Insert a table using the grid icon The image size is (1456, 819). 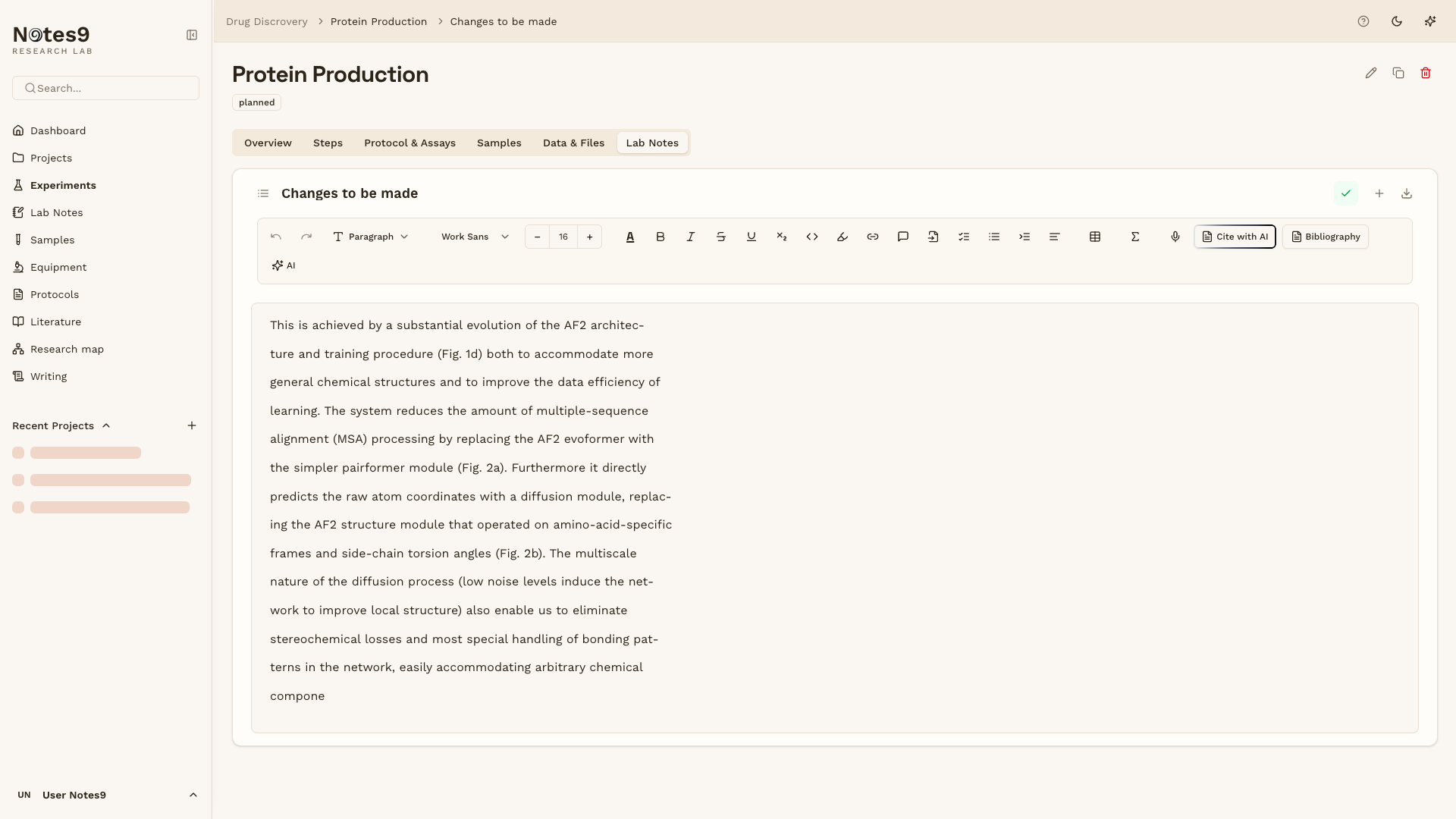[x=1094, y=237]
